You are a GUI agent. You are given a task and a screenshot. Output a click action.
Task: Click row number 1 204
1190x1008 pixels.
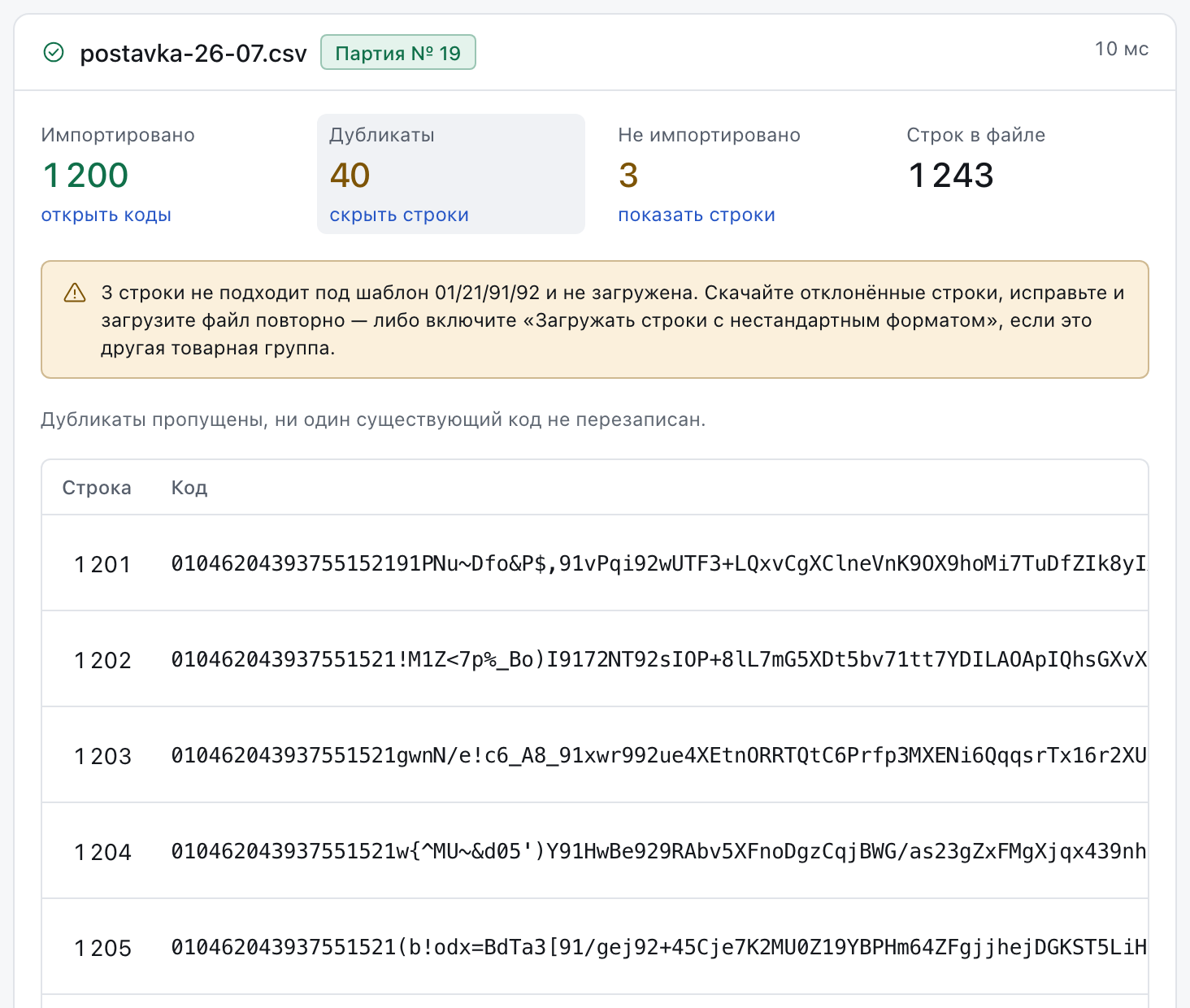pos(102,852)
